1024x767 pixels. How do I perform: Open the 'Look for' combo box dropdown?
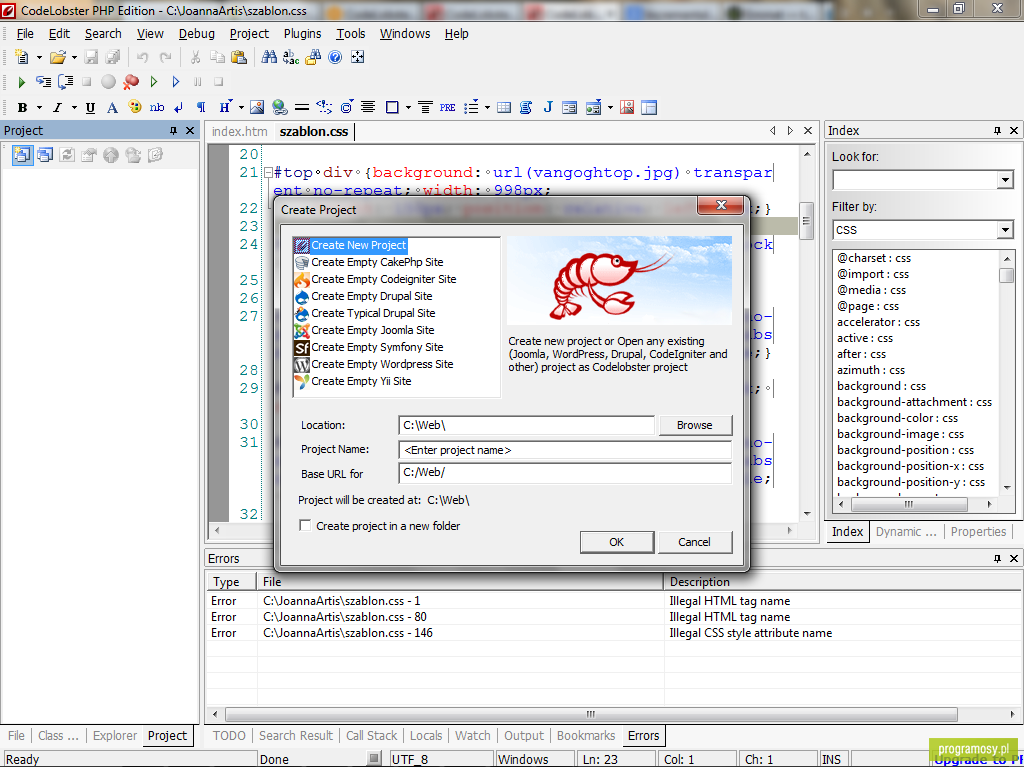pos(1005,180)
